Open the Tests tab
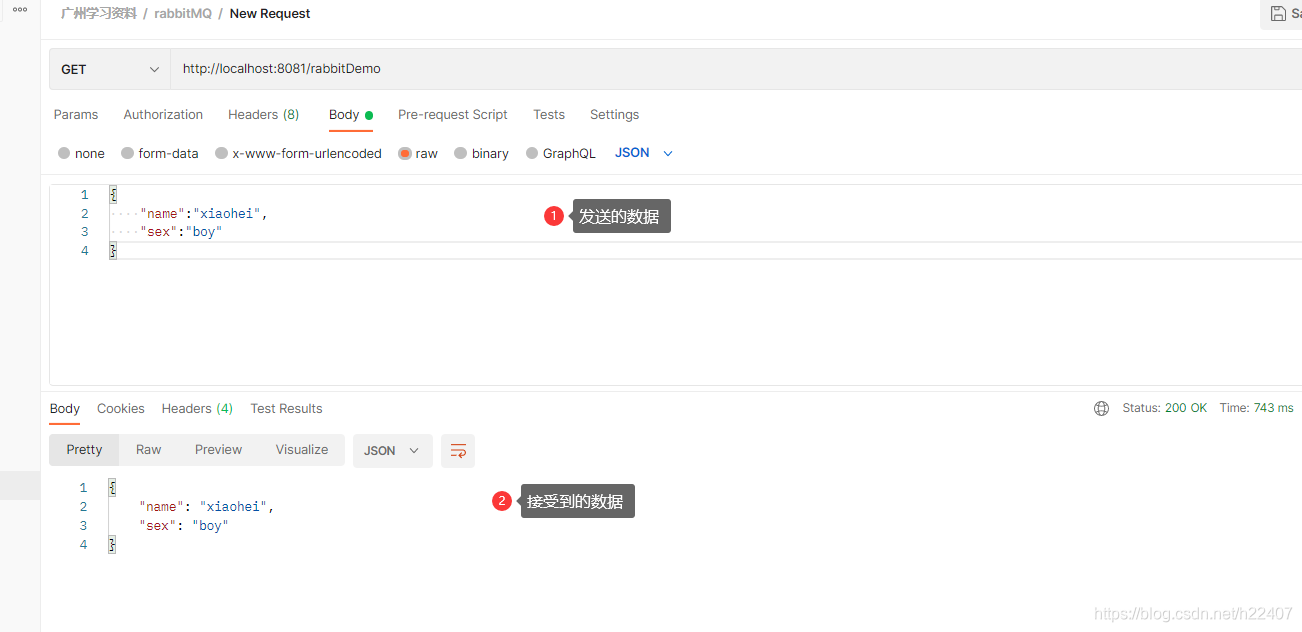The width and height of the screenshot is (1302, 632). pyautogui.click(x=549, y=115)
